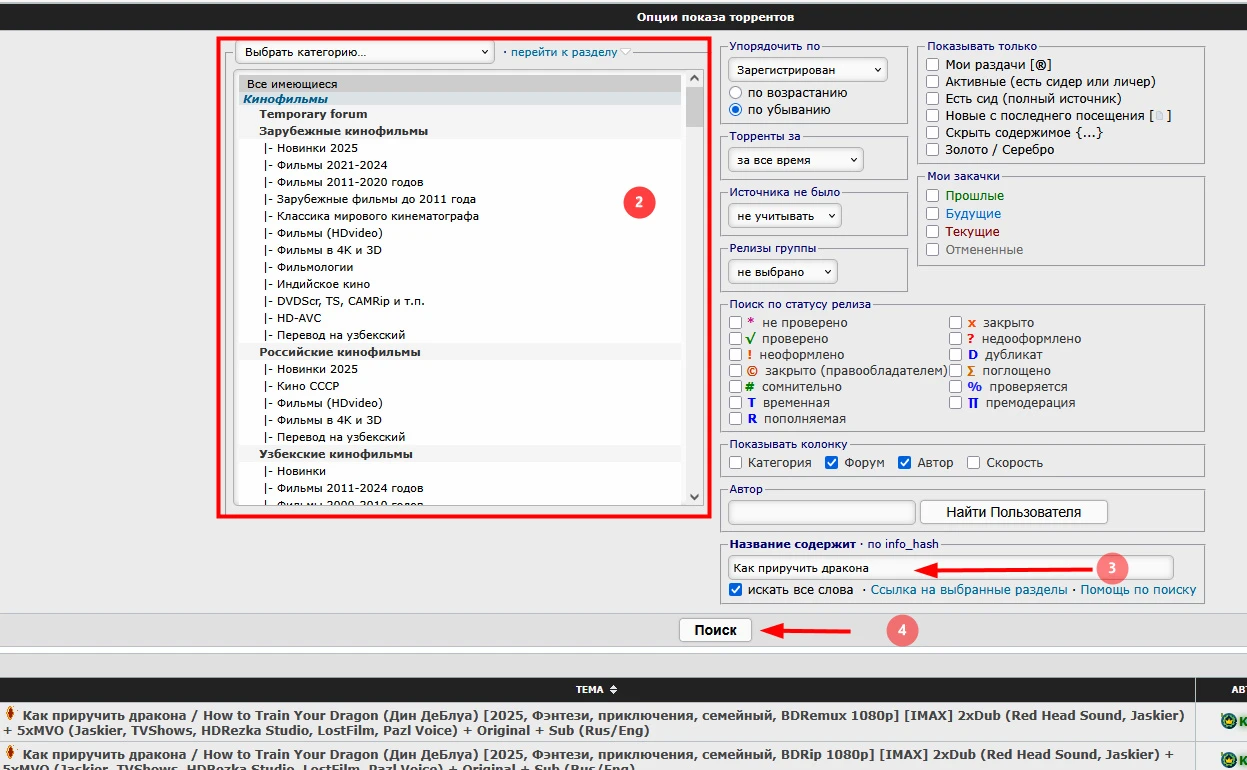Select the 'по возрастанию' sort order

pyautogui.click(x=736, y=93)
